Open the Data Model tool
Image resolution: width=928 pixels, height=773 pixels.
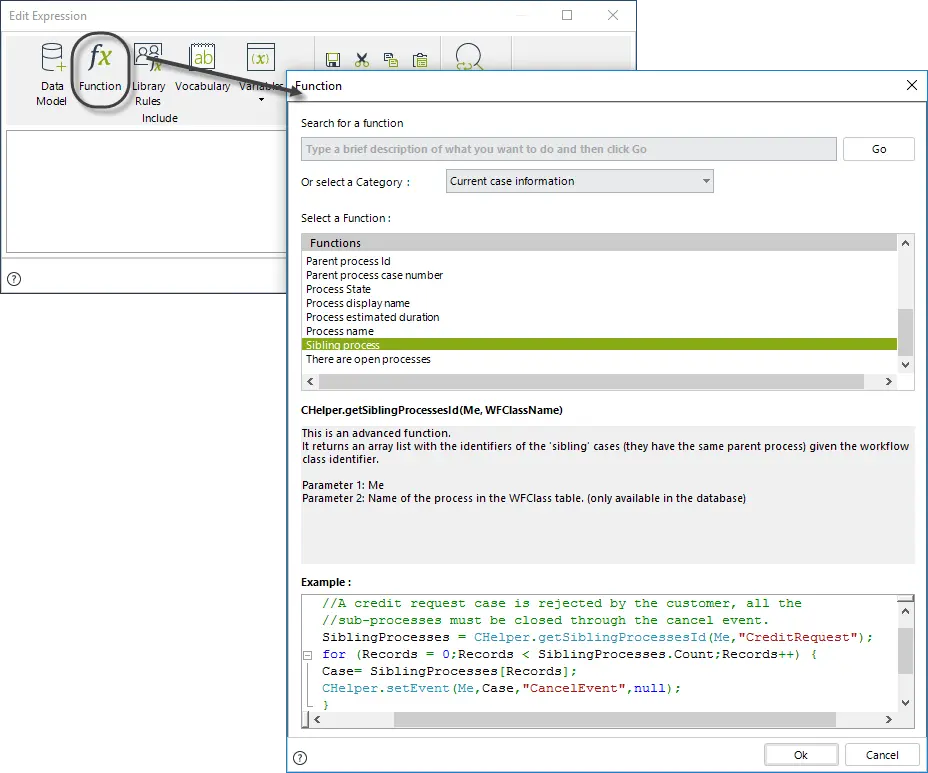tap(51, 75)
